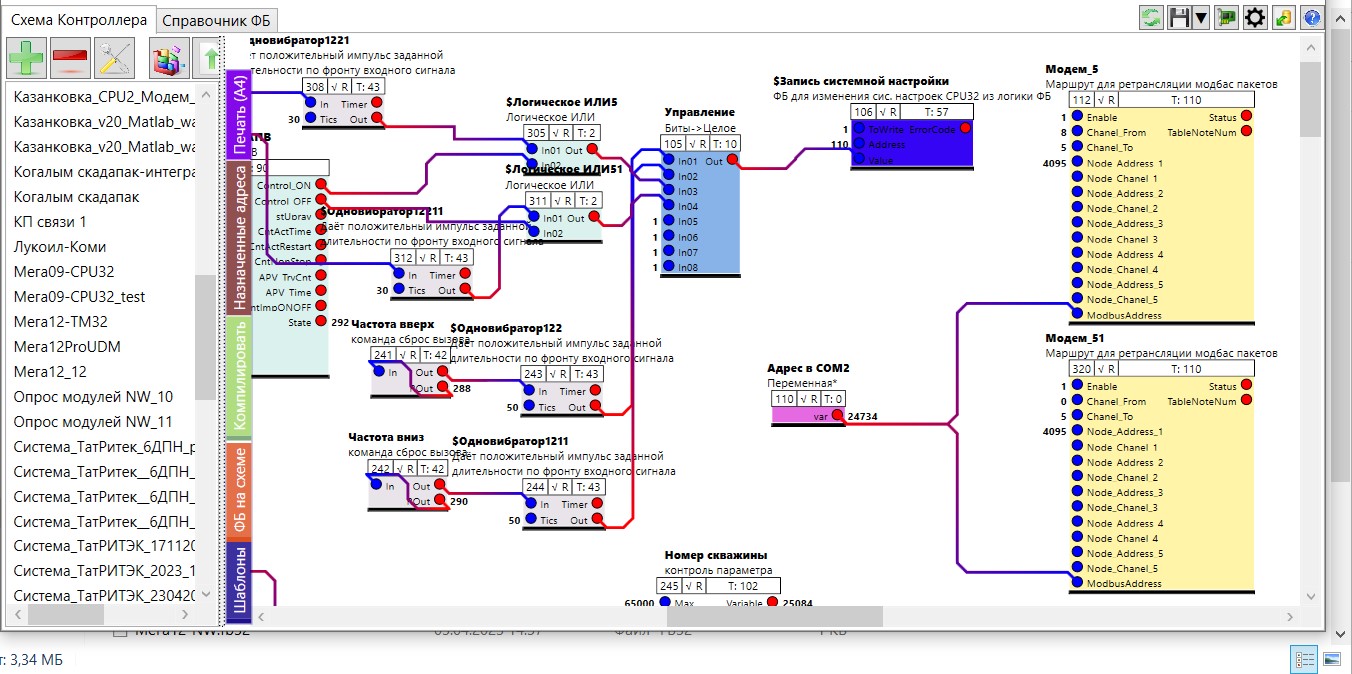Click the pink Адрес в COM2 variable block
This screenshot has width=1352, height=674.
point(805,416)
